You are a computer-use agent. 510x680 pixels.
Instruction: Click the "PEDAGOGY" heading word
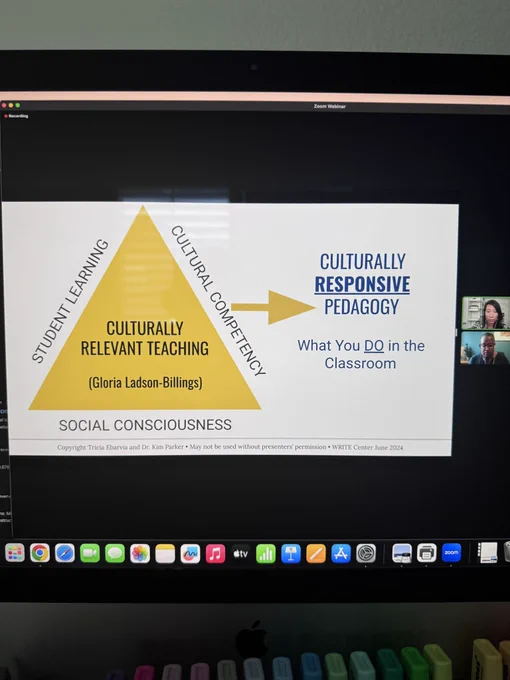coord(362,307)
